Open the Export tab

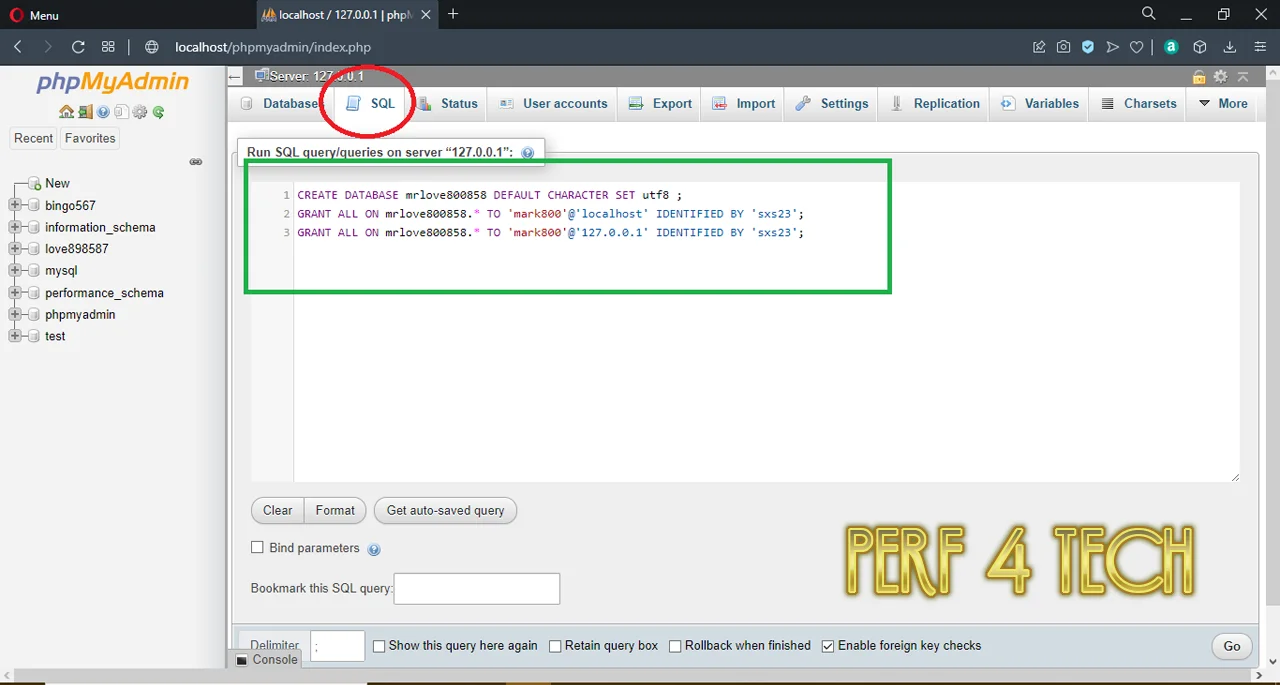coord(660,103)
